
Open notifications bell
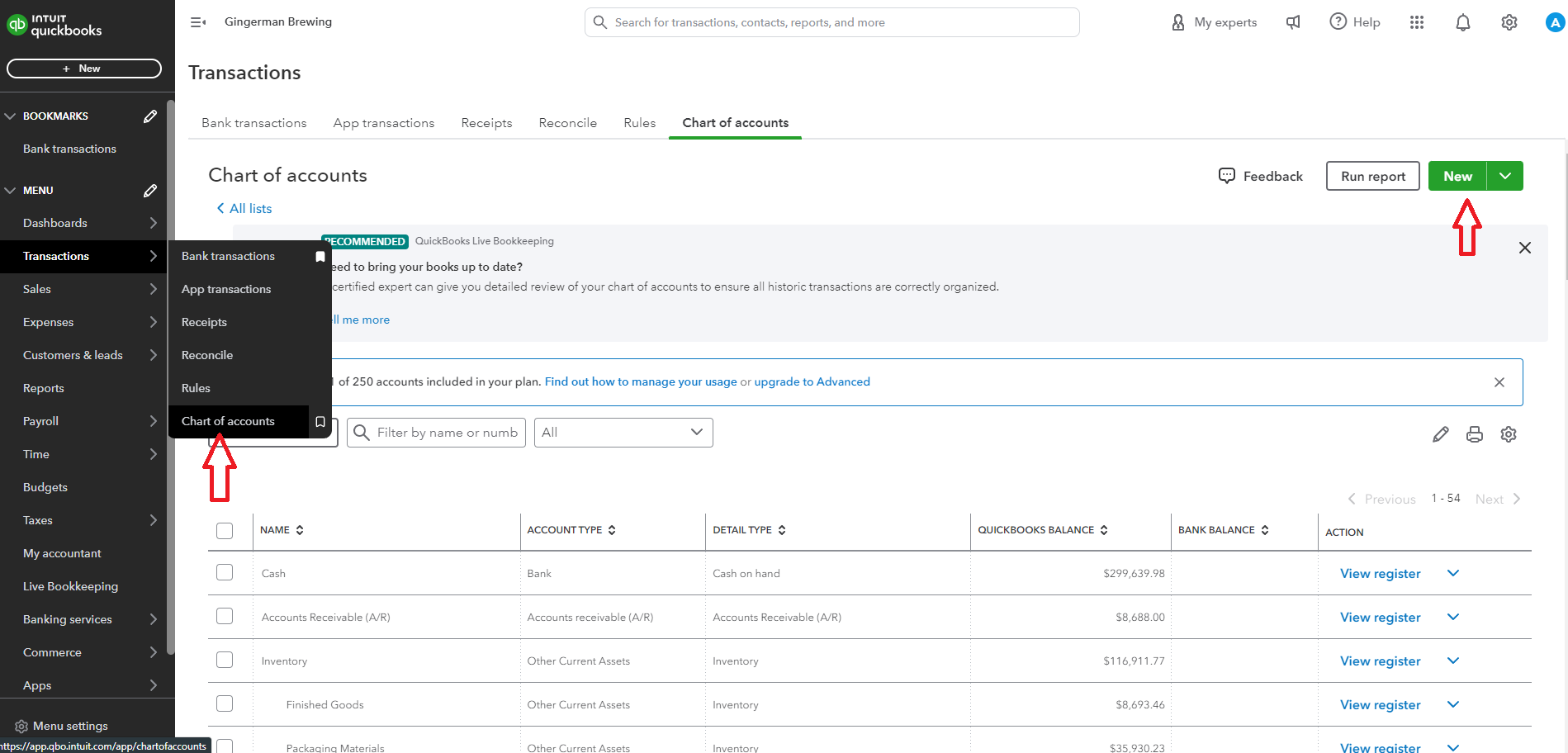[1463, 22]
